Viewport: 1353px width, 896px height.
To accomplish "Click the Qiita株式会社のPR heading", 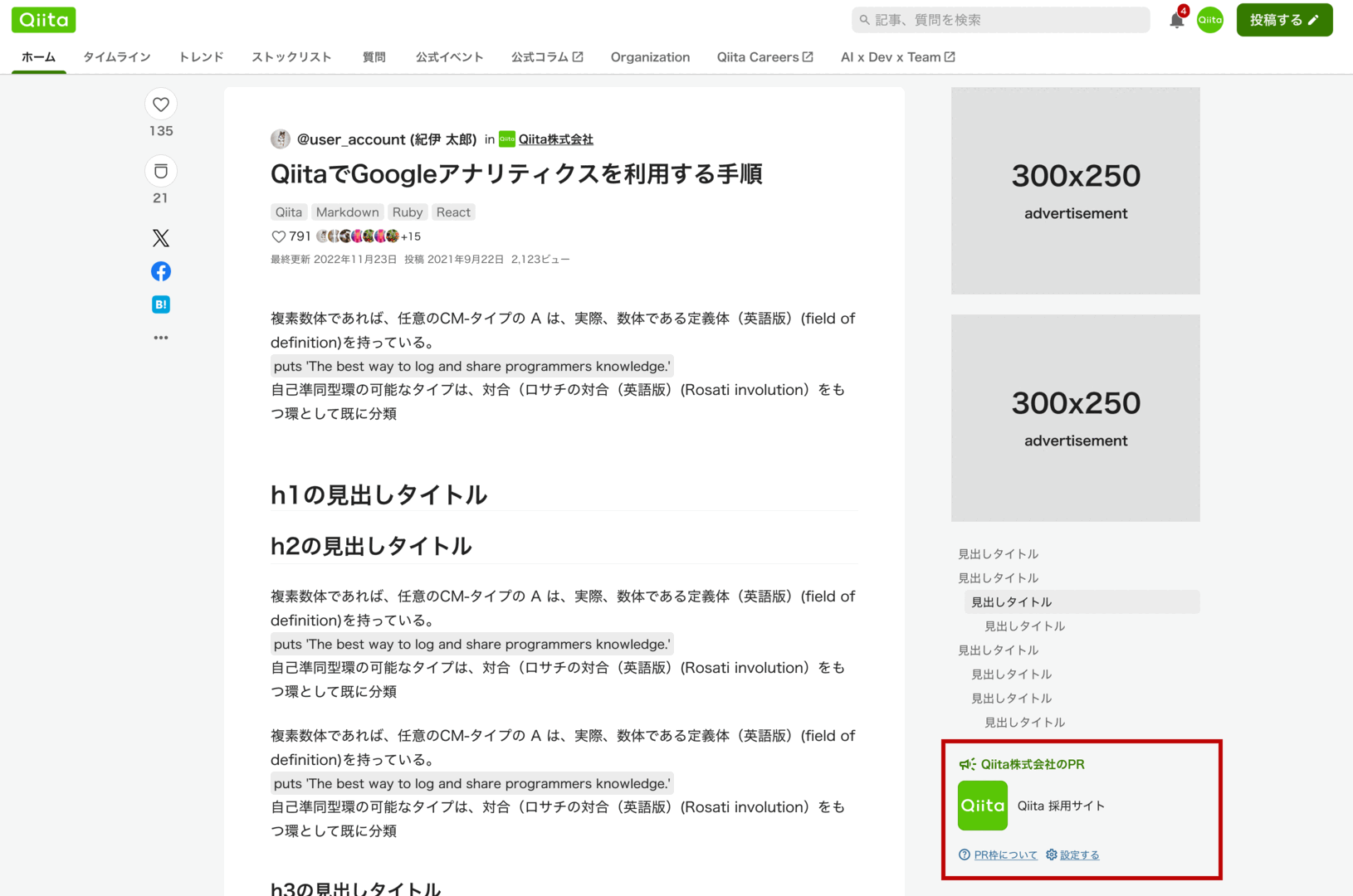I will 1033,764.
